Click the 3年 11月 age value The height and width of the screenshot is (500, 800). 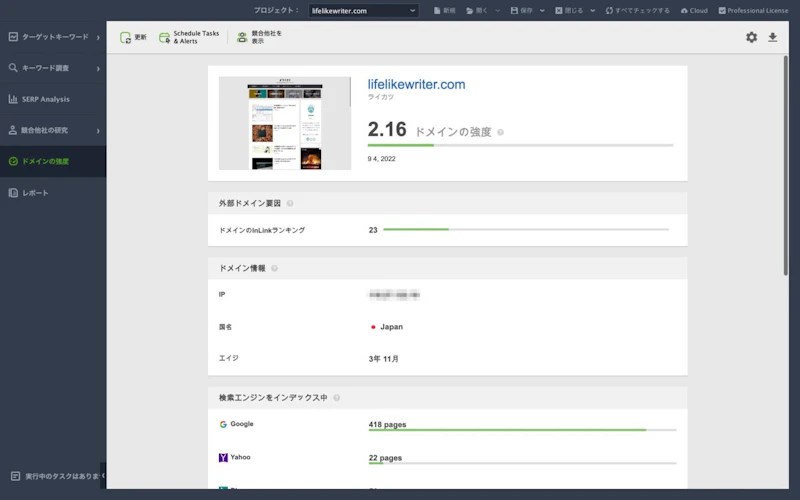point(383,359)
